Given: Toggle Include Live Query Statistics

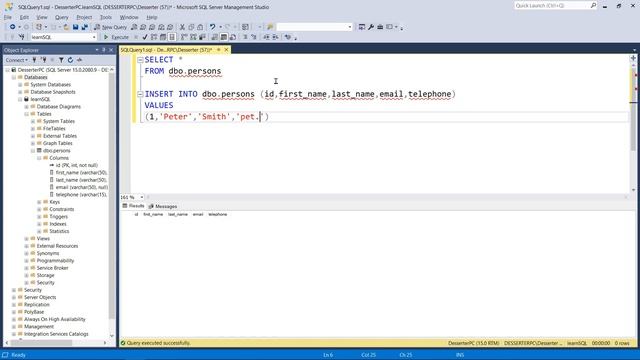Looking at the screenshot, I should click(193, 37).
